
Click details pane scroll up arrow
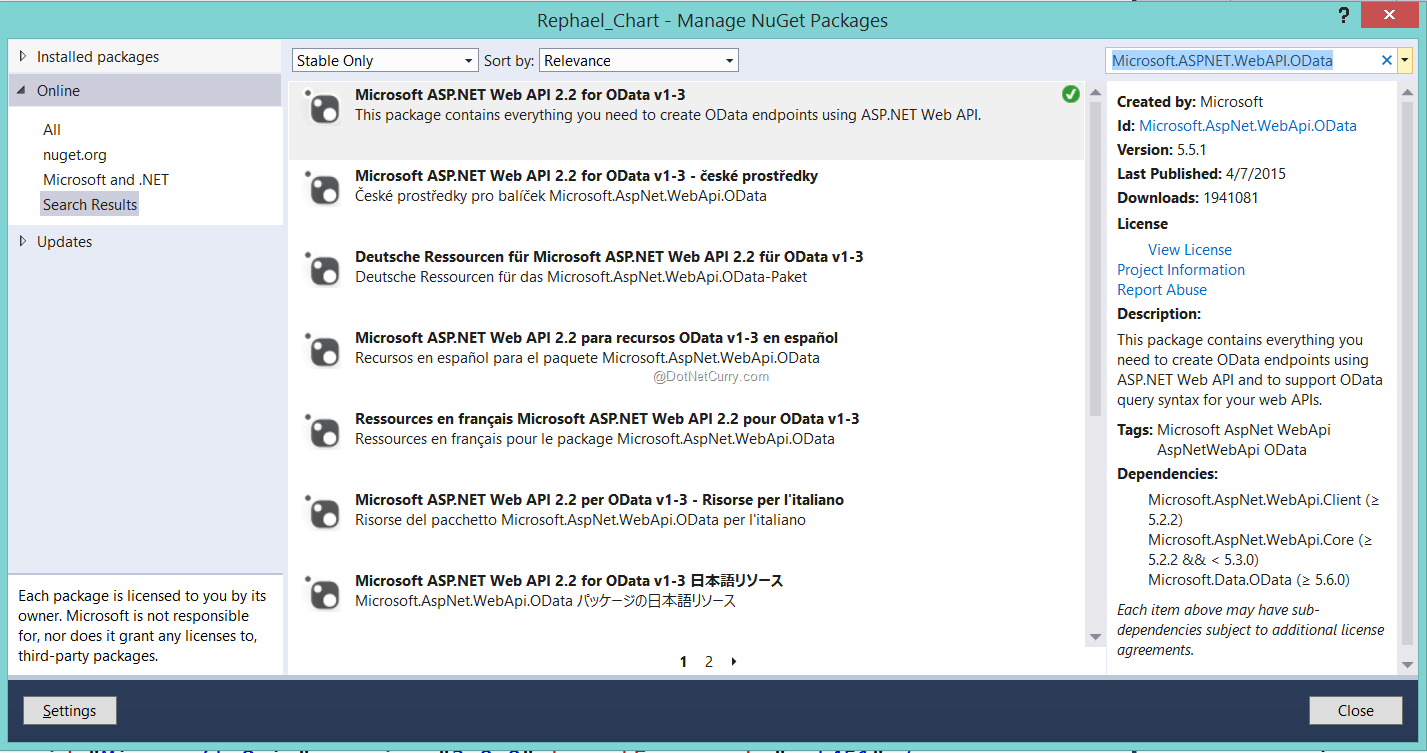pos(1407,94)
